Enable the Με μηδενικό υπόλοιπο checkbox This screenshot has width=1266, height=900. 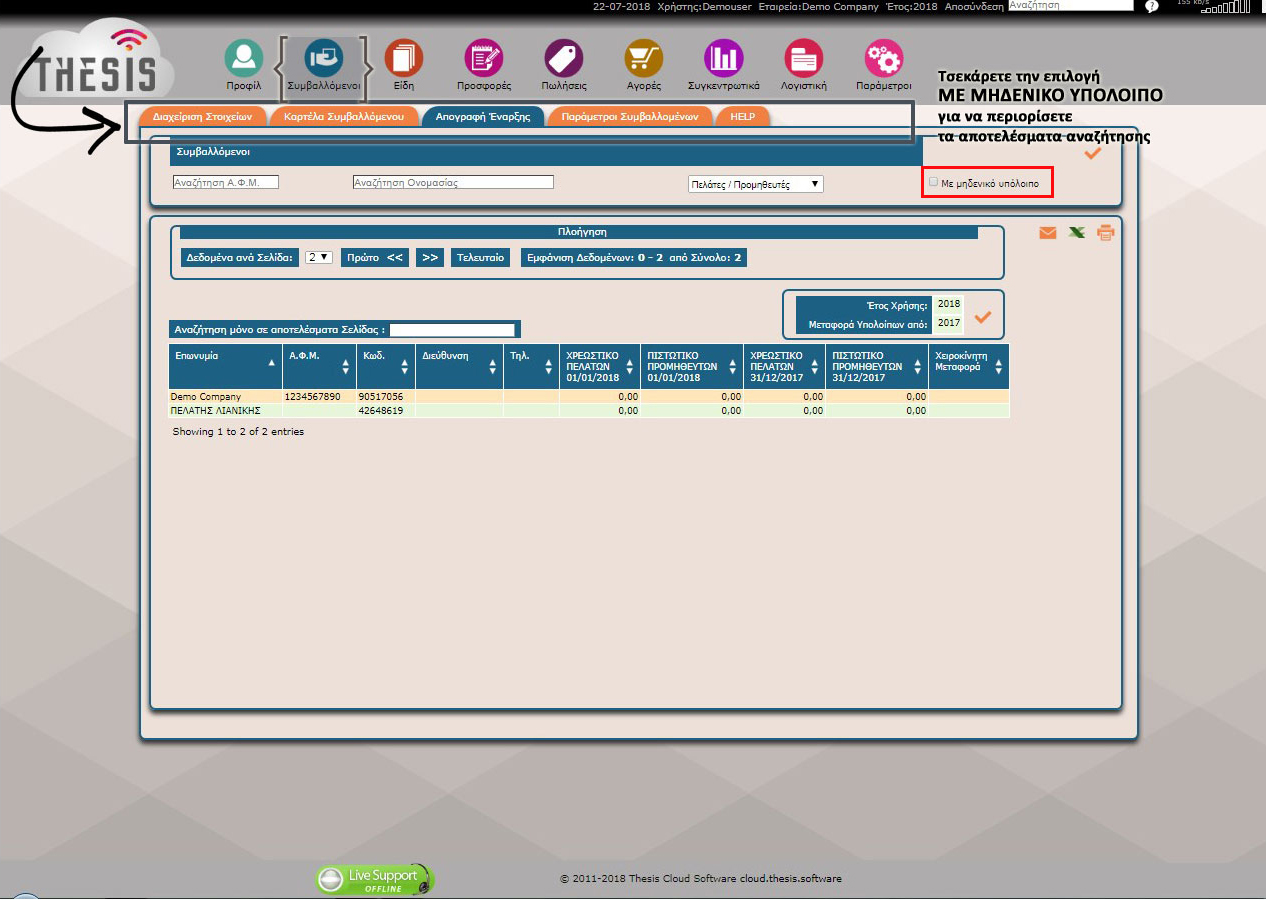[934, 182]
